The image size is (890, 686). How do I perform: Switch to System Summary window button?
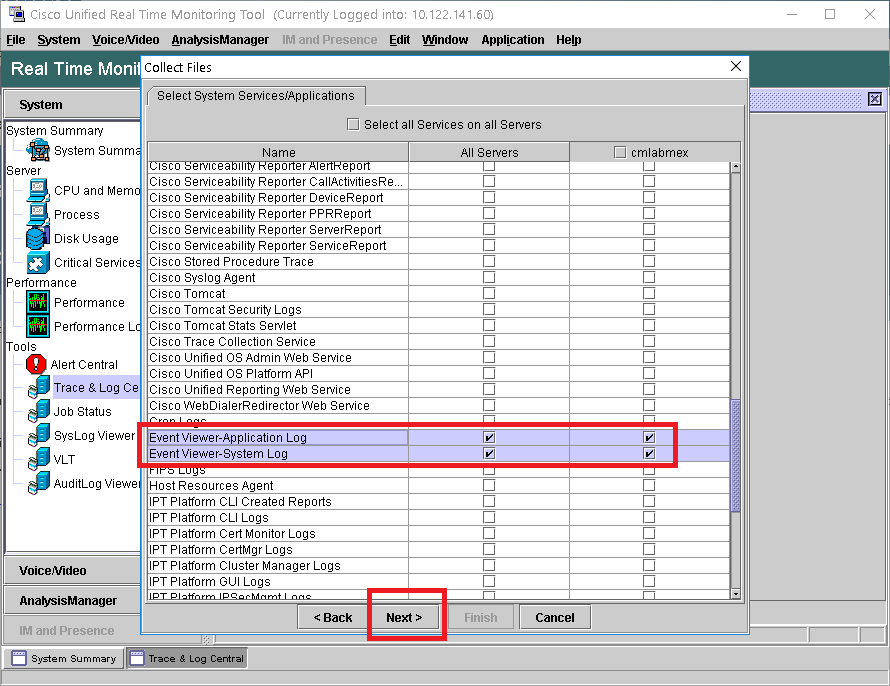(x=64, y=658)
